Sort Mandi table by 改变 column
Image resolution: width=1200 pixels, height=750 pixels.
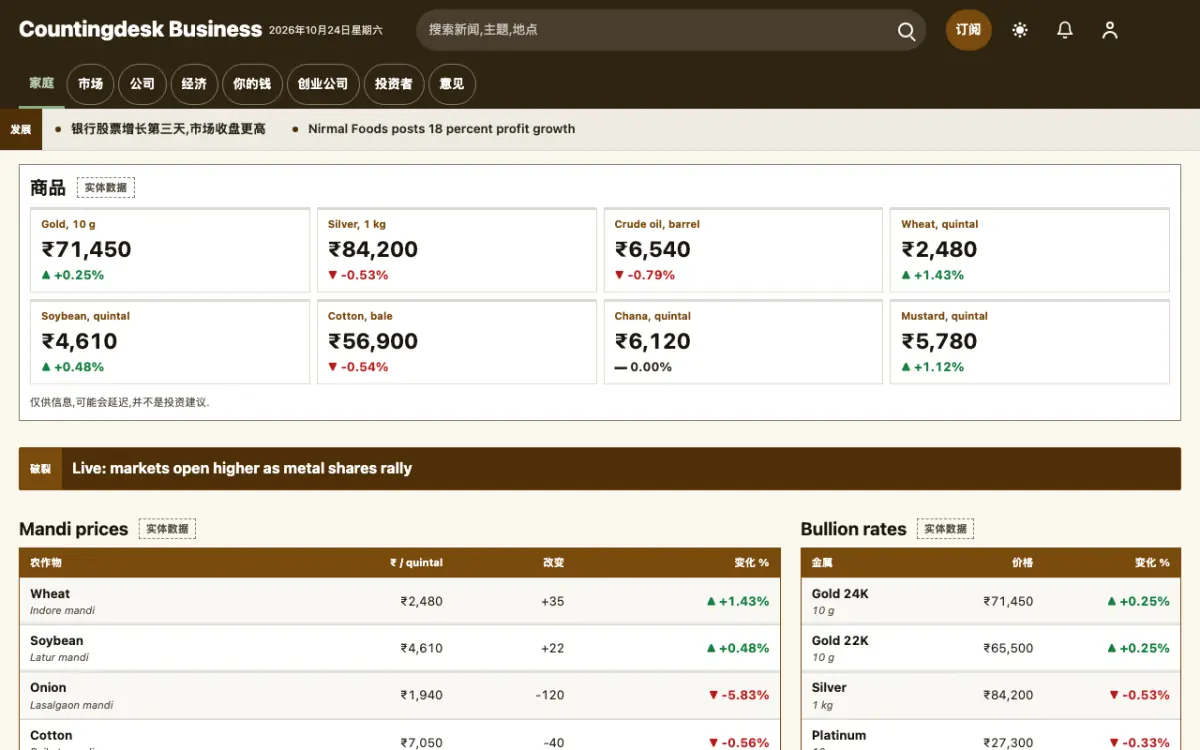coord(553,563)
